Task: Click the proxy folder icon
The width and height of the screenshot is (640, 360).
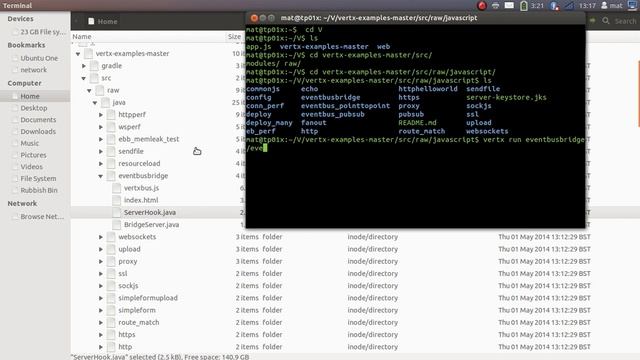Action: tap(111, 261)
